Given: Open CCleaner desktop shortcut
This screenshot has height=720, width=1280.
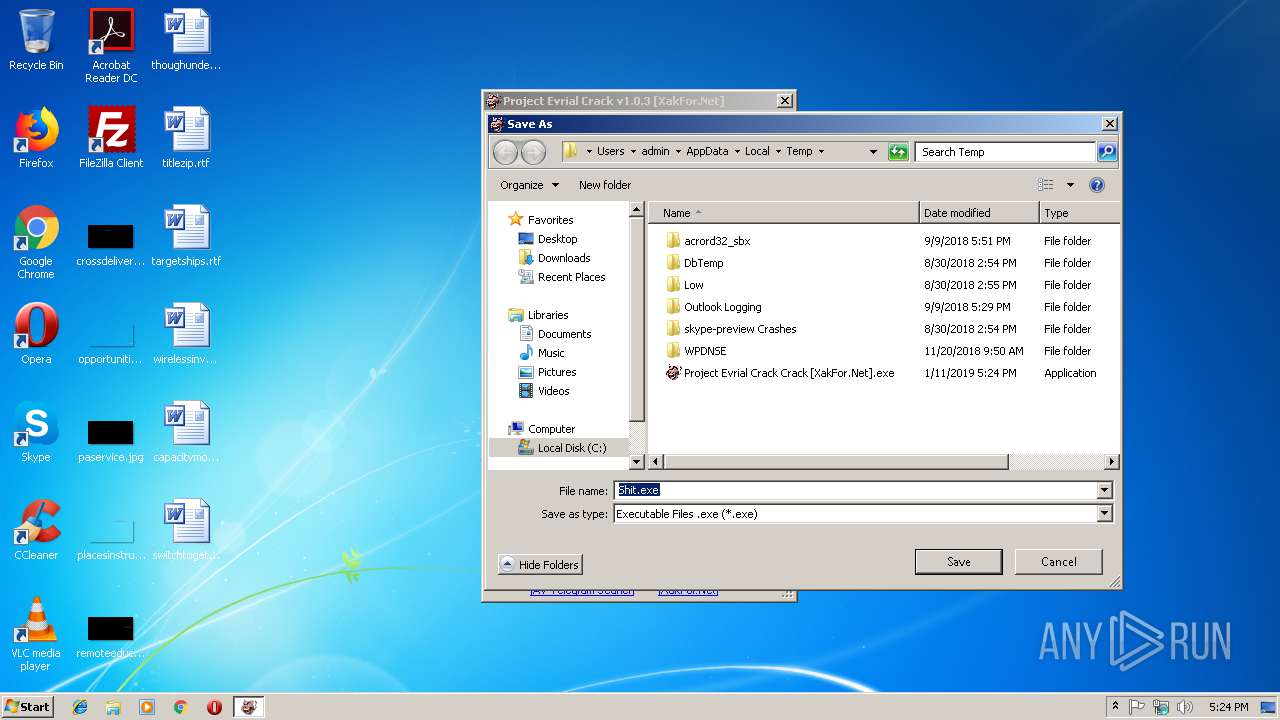Looking at the screenshot, I should [x=36, y=530].
